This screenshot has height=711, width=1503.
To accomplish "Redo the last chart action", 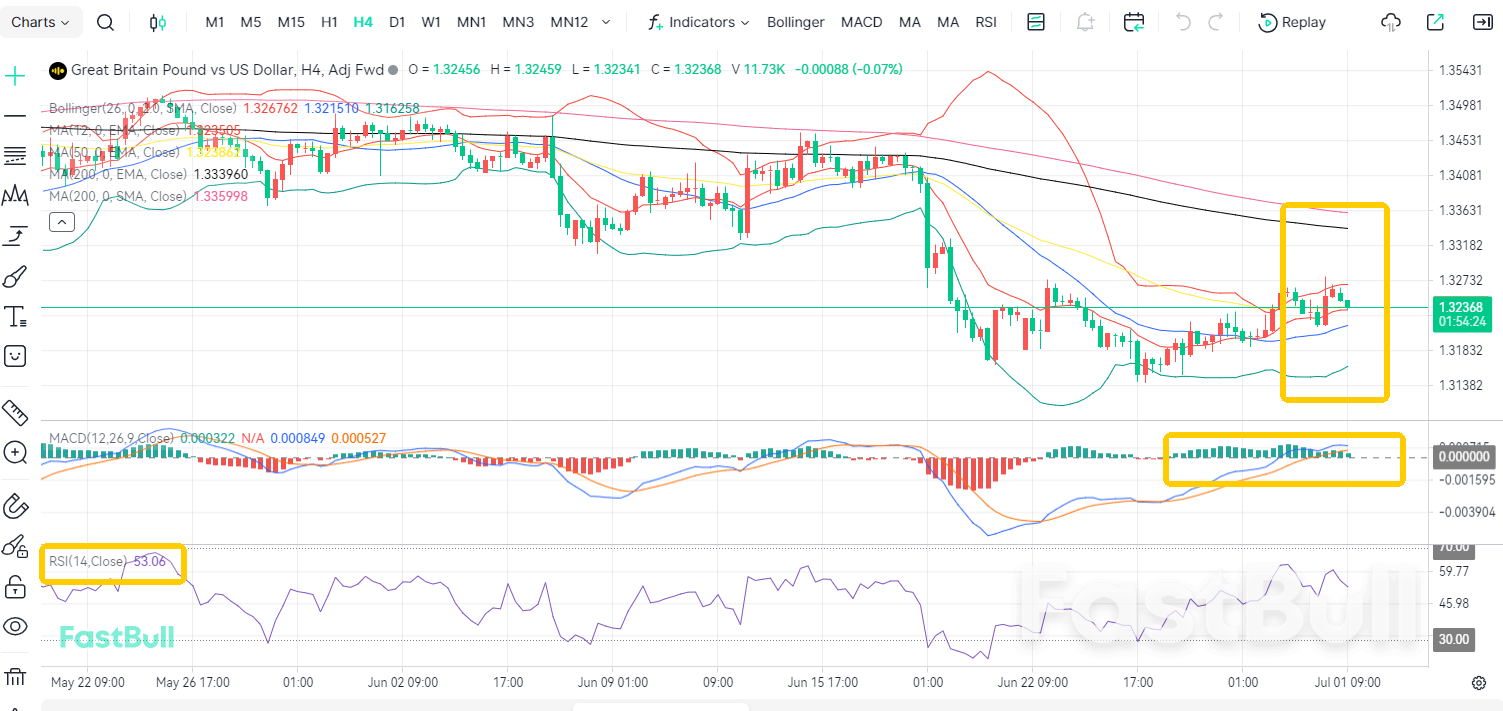I will click(1216, 22).
